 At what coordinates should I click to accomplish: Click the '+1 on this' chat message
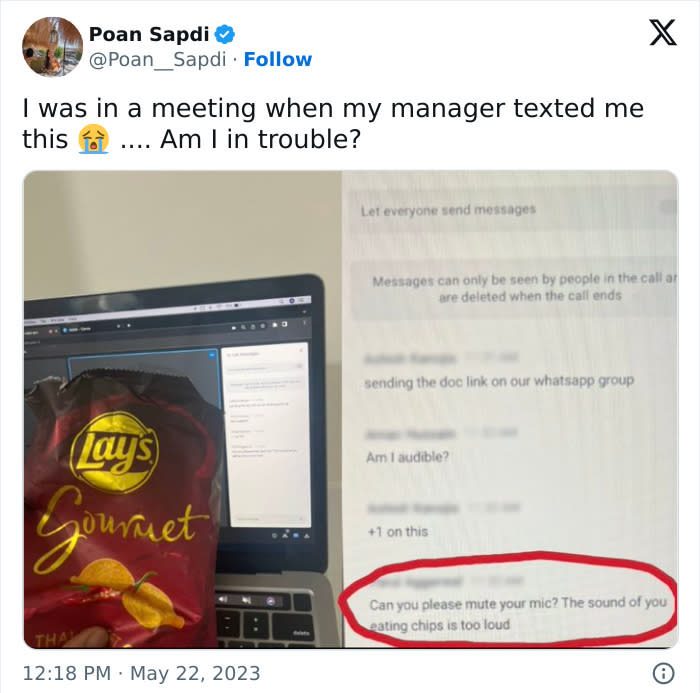tap(398, 532)
